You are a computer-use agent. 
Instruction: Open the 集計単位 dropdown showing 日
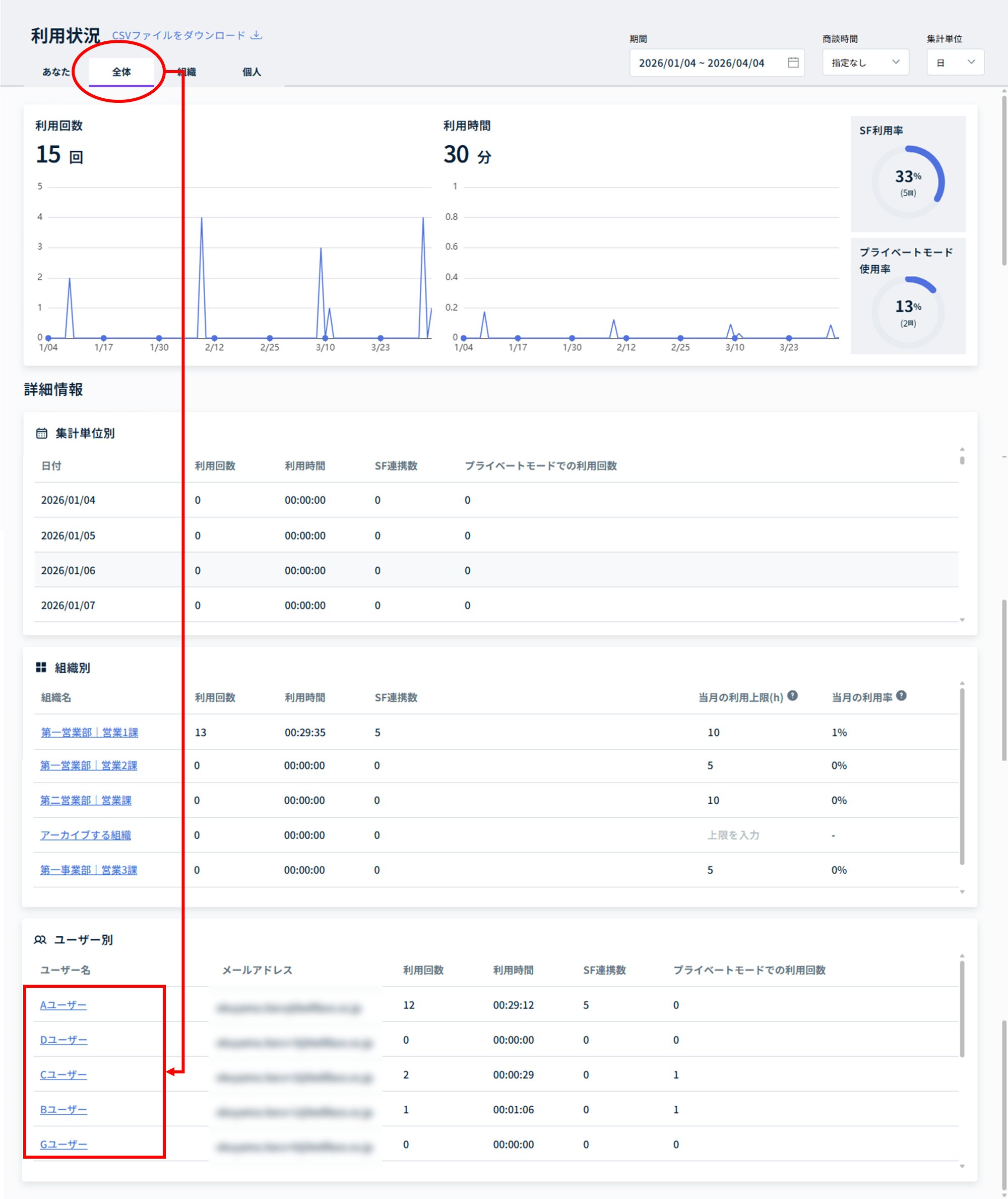pyautogui.click(x=955, y=63)
